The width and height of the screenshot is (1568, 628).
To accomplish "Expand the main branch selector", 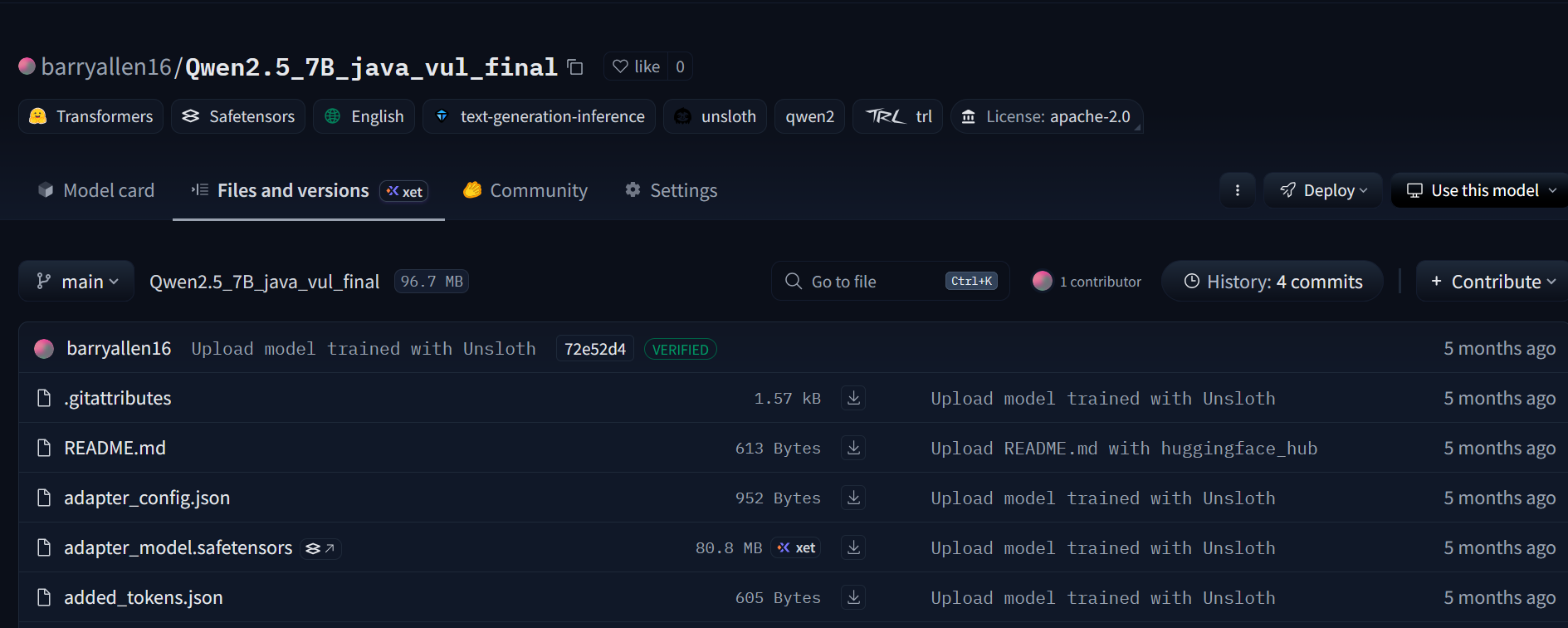I will (78, 282).
